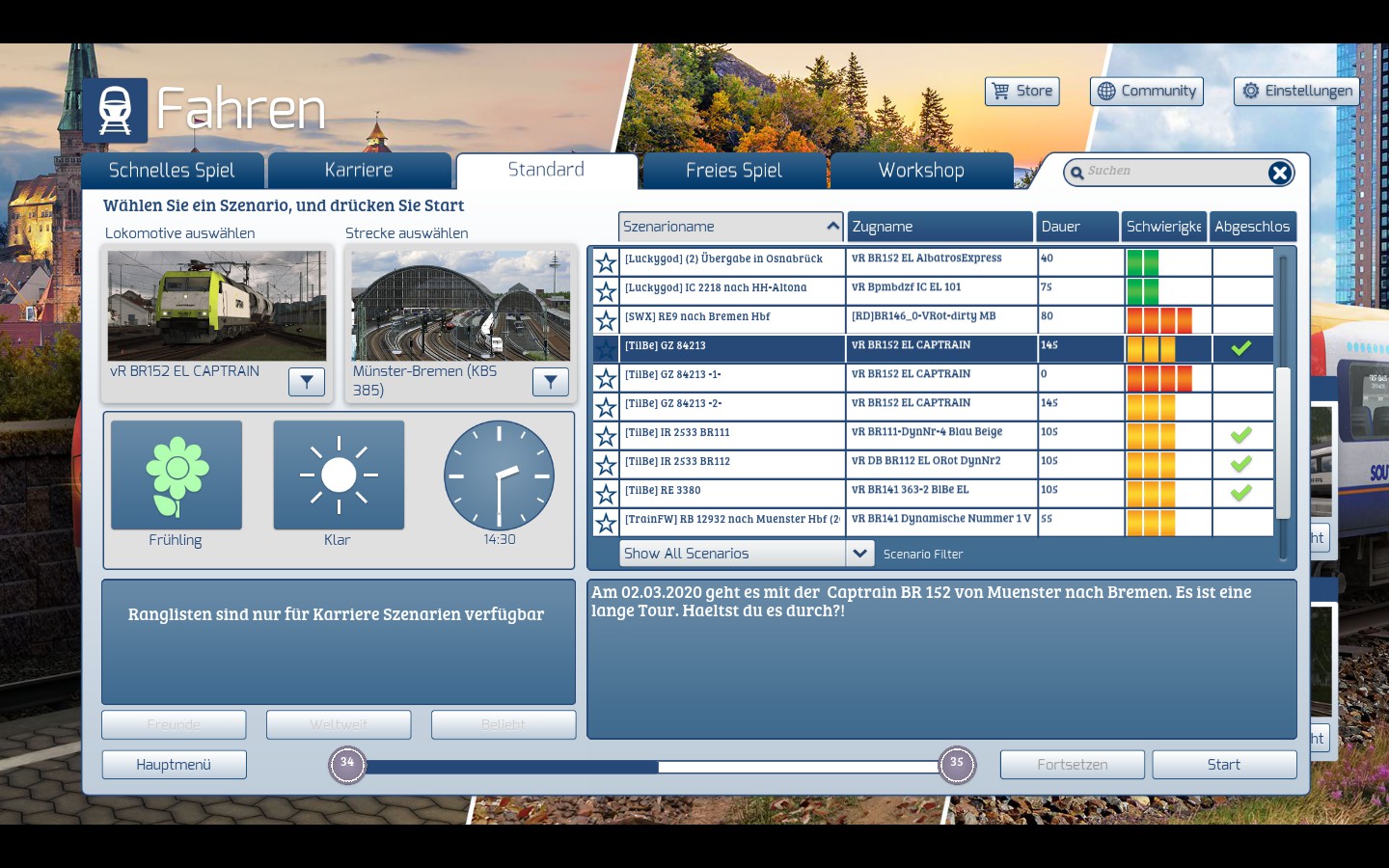The height and width of the screenshot is (868, 1389).
Task: Click the Fahren train logo icon
Action: click(116, 110)
